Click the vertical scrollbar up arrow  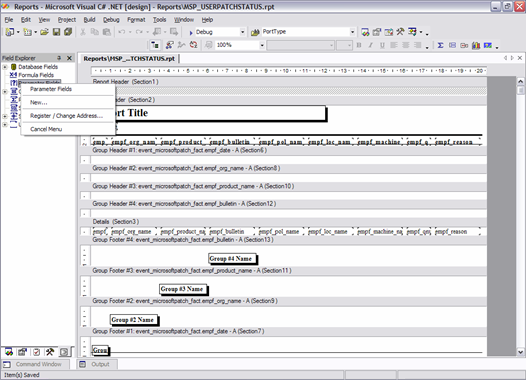tap(520, 81)
